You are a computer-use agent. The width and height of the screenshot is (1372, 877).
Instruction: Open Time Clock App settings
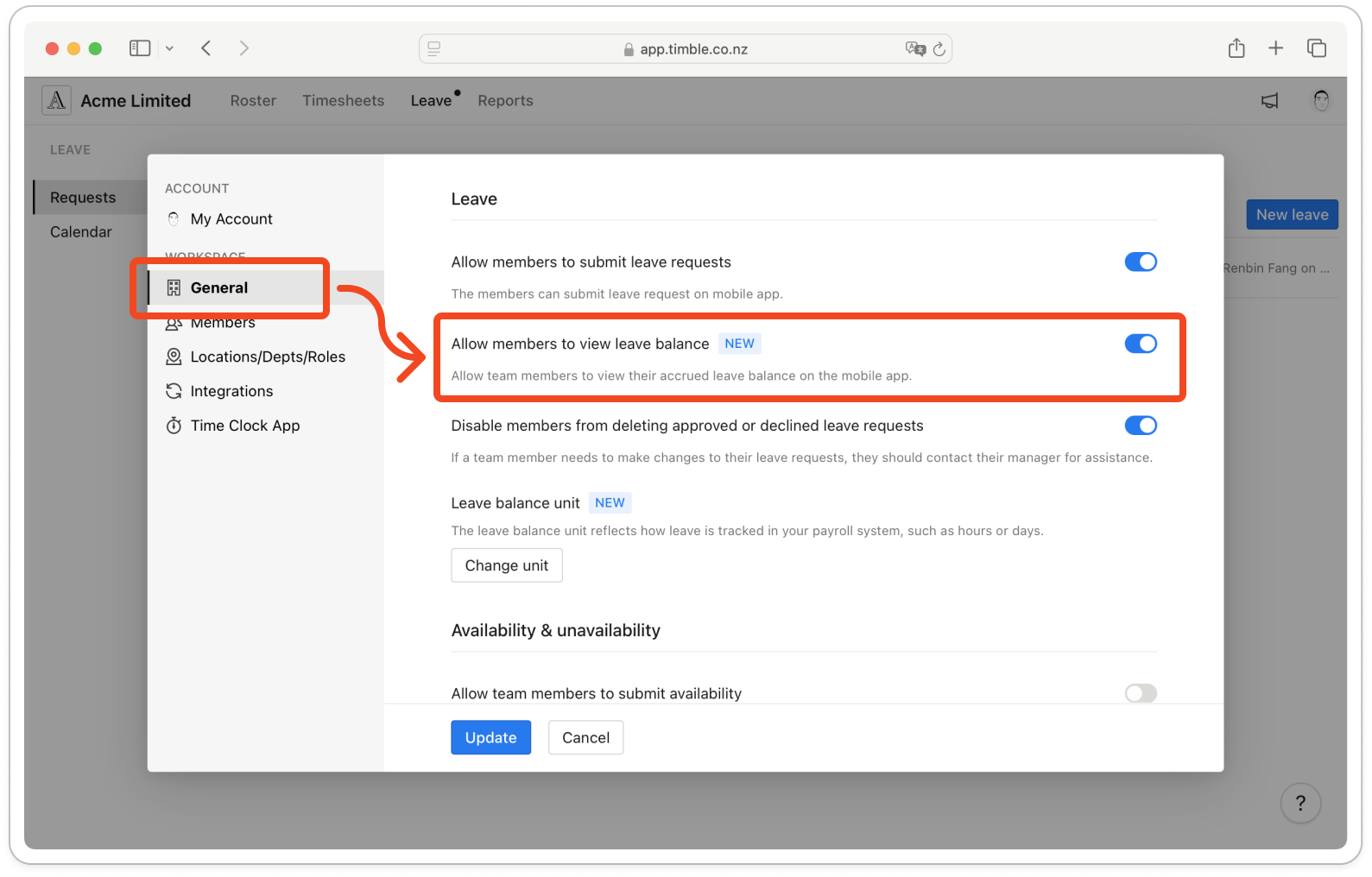pyautogui.click(x=245, y=426)
